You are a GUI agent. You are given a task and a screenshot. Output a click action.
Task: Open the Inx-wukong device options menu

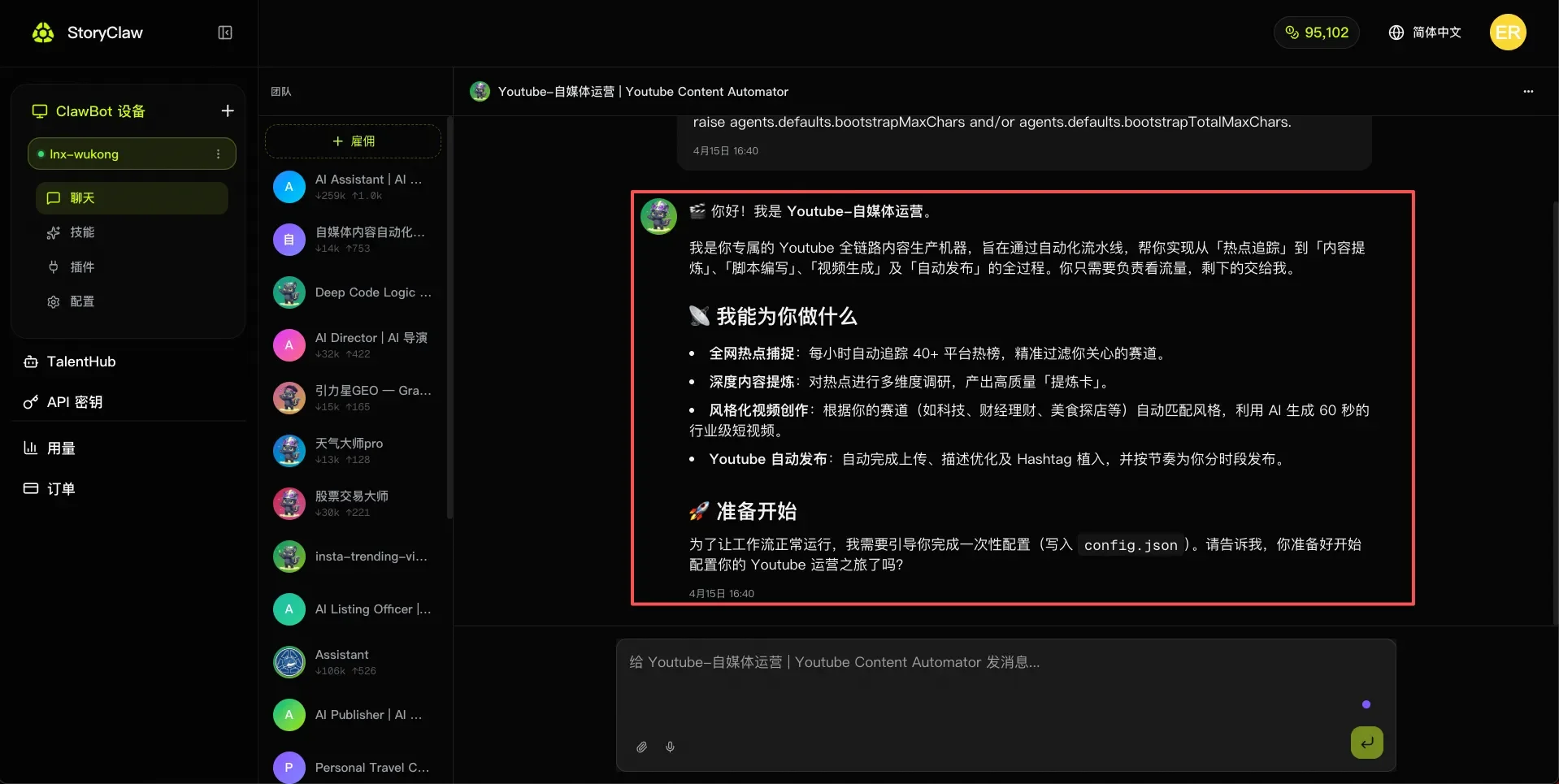218,154
